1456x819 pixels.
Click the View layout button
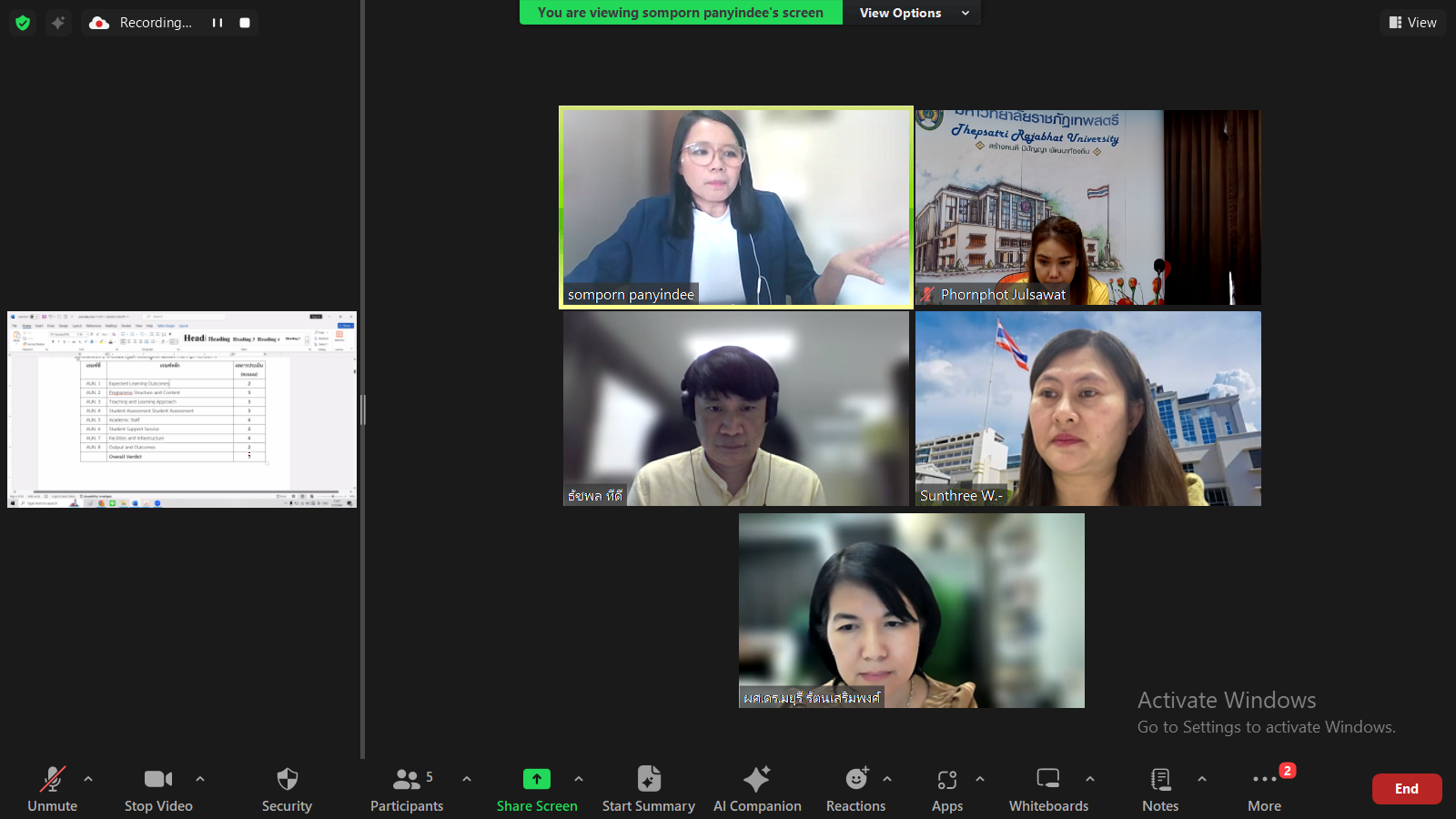(1412, 23)
